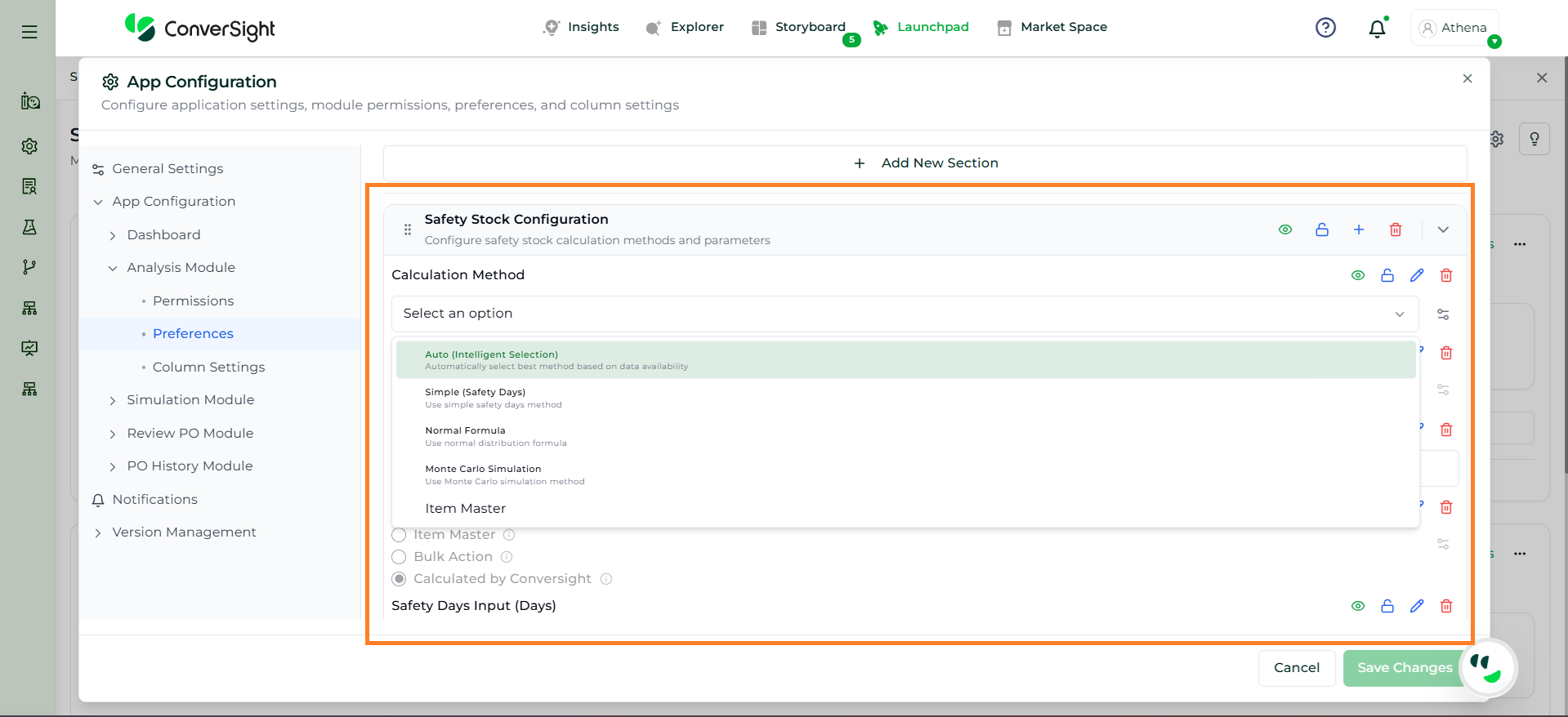This screenshot has width=1568, height=717.
Task: Expand the Simulation Module tree item
Action: coord(113,400)
